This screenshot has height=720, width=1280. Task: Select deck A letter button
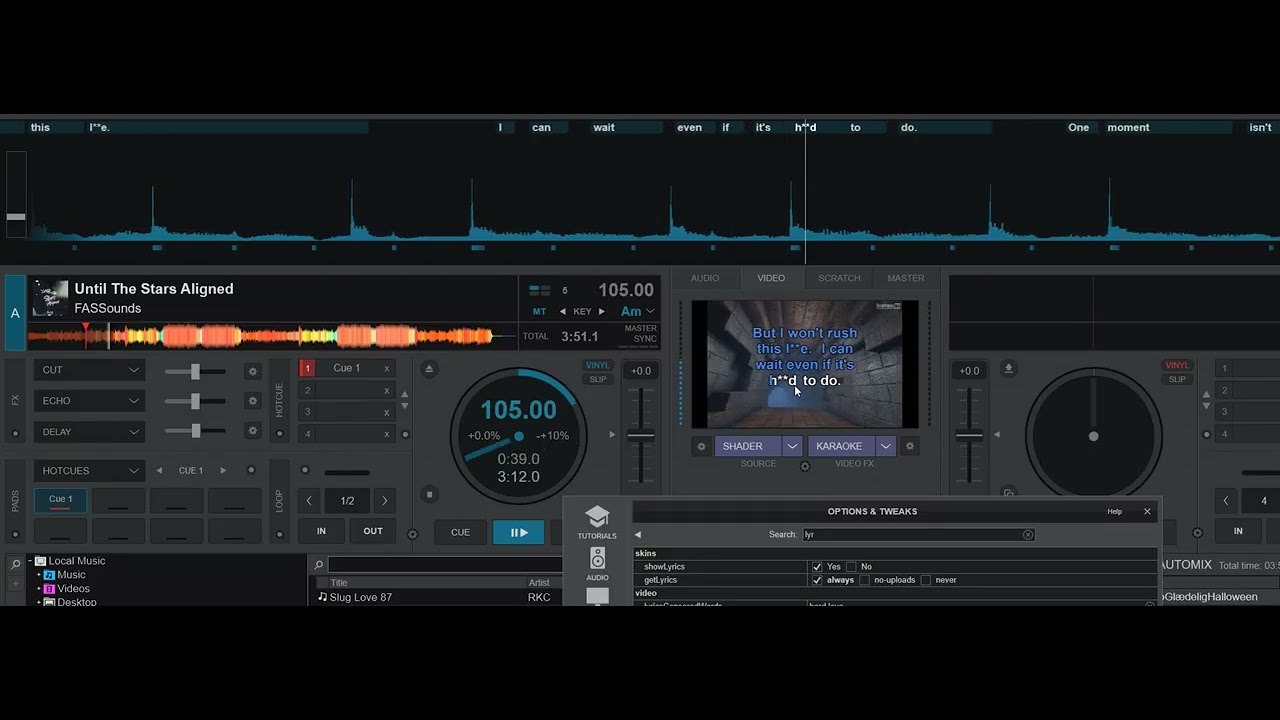tap(15, 313)
